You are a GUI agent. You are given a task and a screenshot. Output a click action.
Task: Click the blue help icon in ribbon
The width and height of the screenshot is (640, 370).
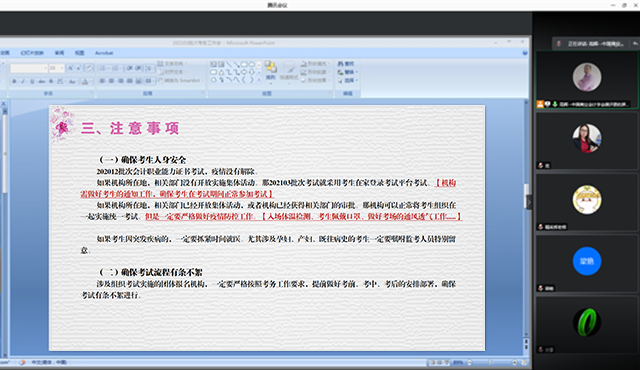[525, 53]
